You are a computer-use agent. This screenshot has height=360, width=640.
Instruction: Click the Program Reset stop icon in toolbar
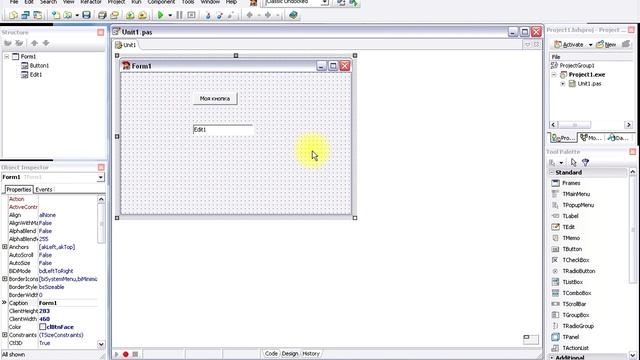191,16
